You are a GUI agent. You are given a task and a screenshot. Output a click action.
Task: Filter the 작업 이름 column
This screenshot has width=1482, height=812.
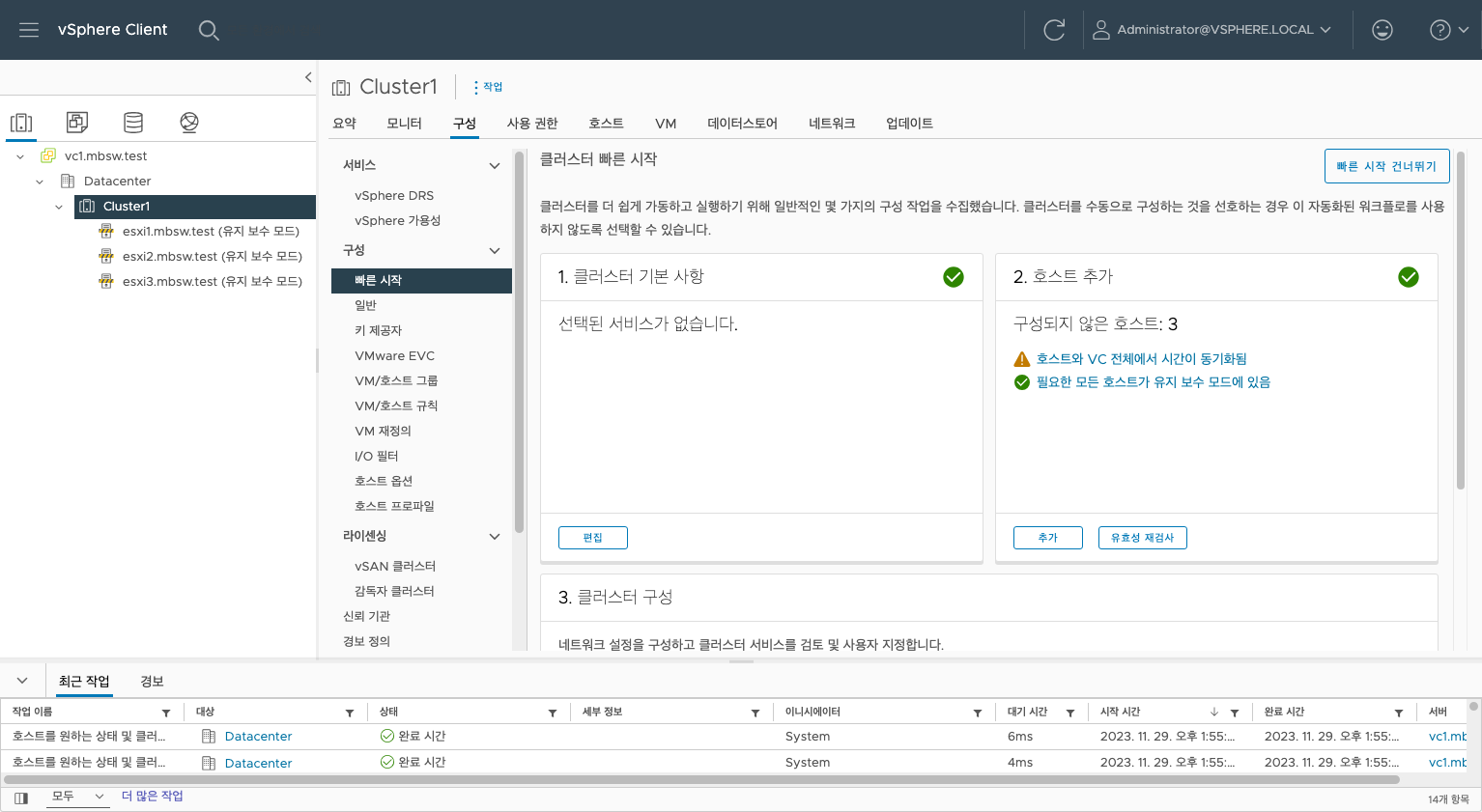(166, 713)
